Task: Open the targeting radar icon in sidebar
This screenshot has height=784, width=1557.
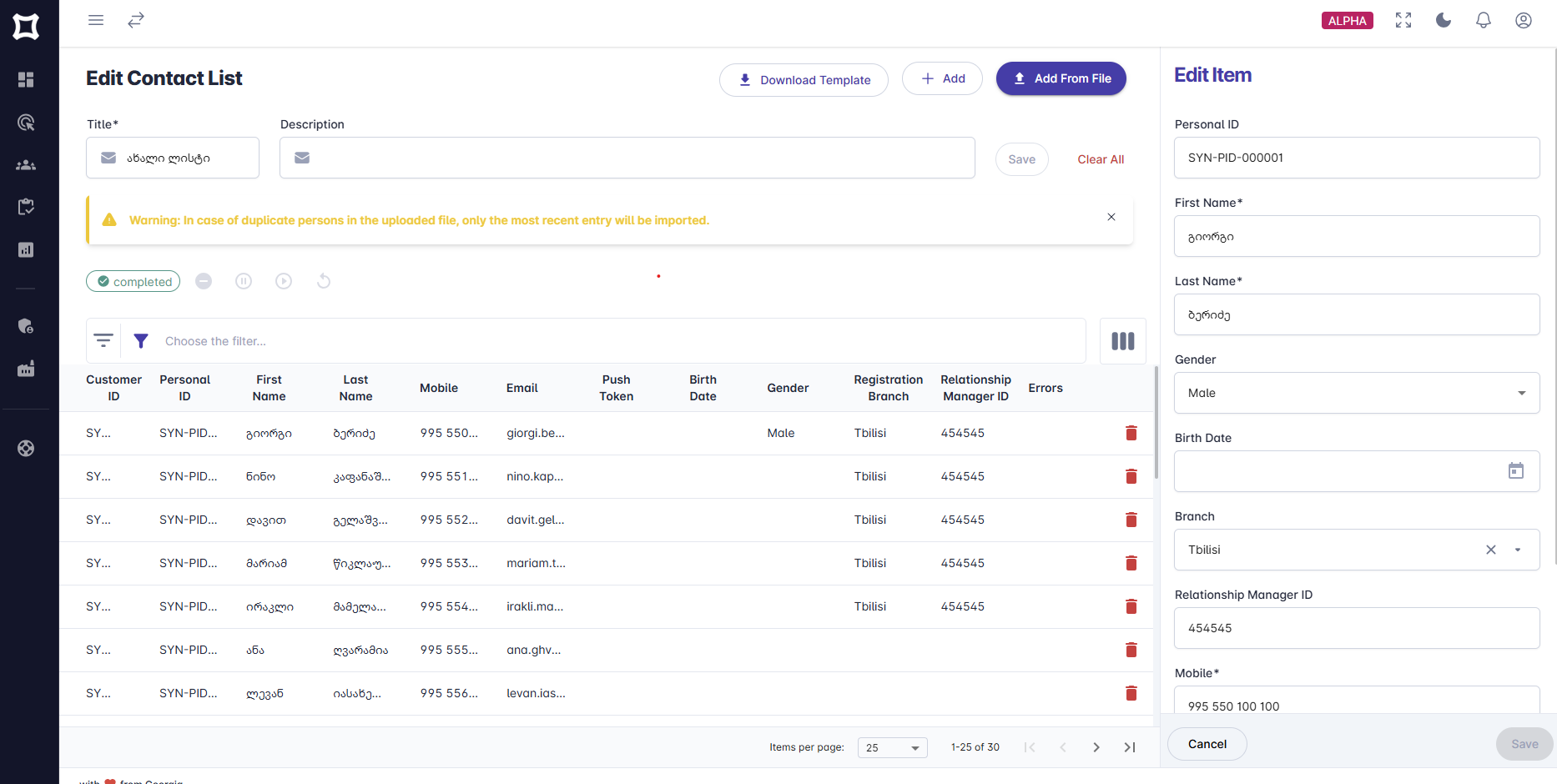Action: click(26, 123)
